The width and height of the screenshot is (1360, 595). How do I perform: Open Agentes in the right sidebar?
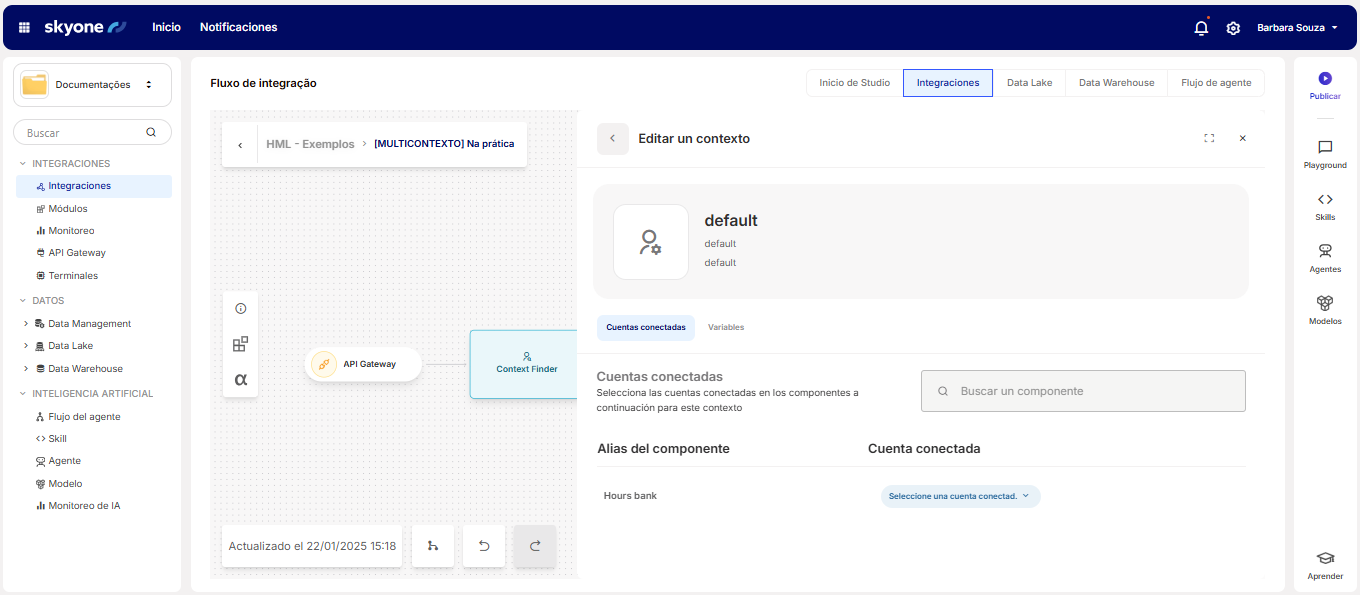[x=1325, y=252]
